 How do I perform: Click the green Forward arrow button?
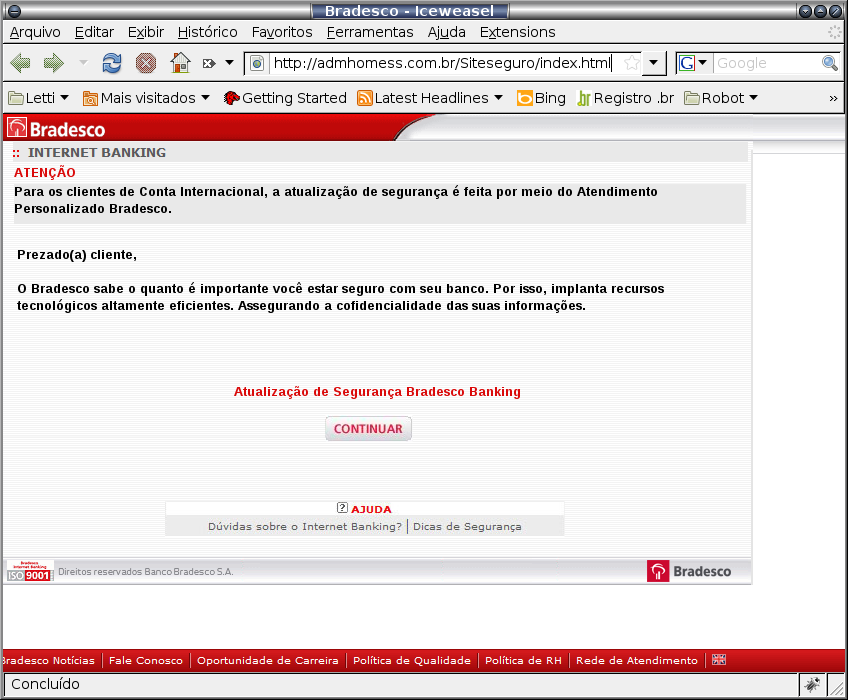click(x=54, y=63)
